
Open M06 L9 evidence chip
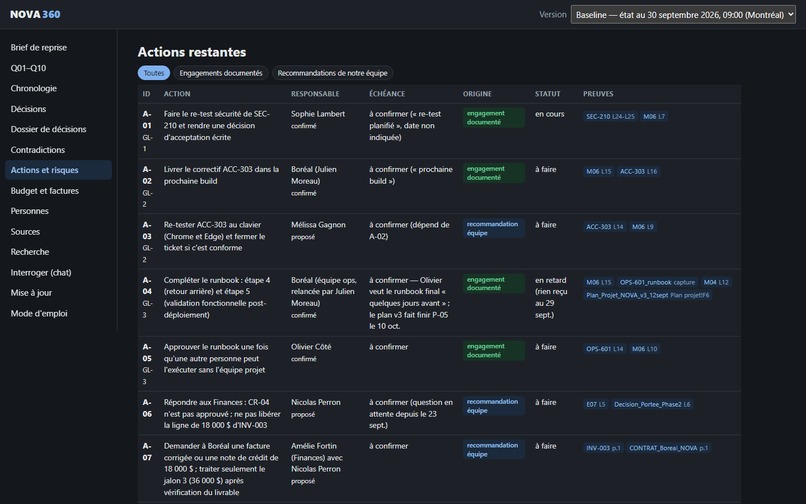[643, 227]
